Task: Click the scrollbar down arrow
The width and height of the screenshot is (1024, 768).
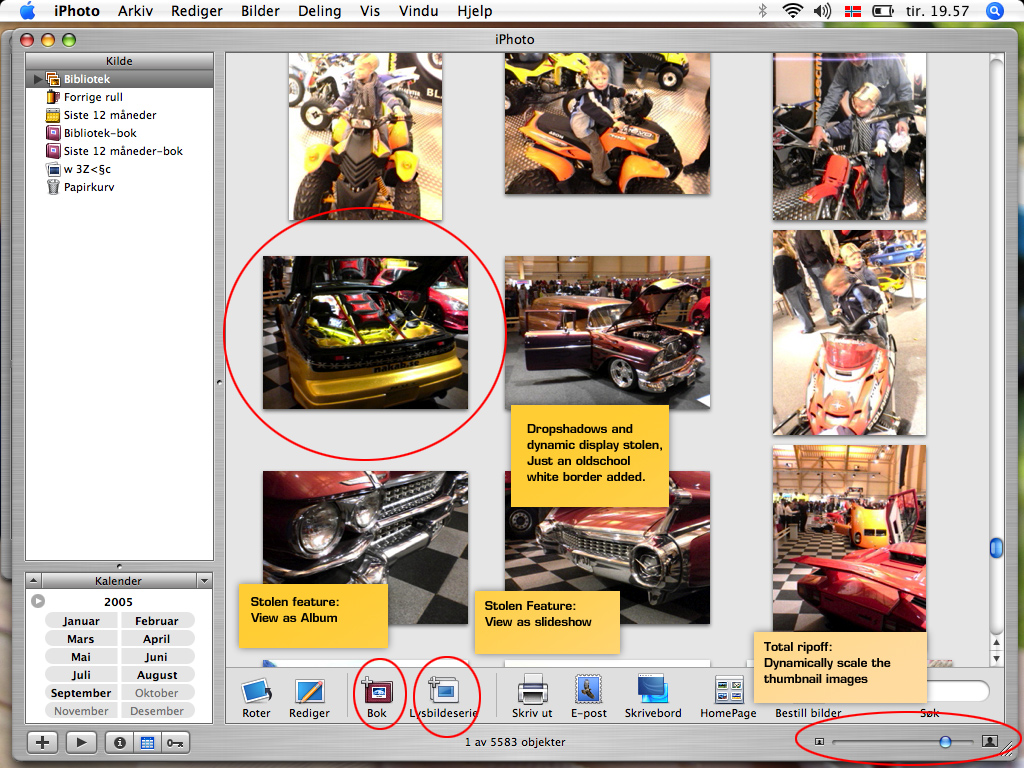Action: (x=996, y=658)
